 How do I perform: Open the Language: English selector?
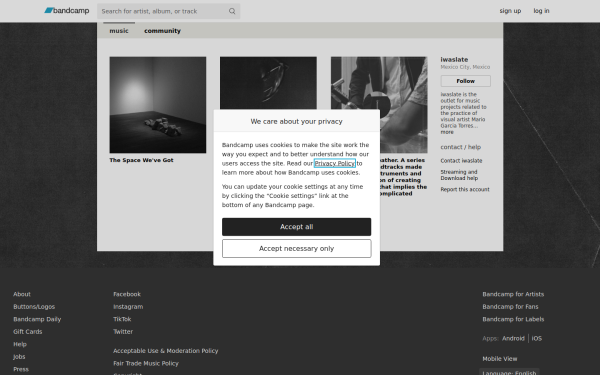point(509,372)
